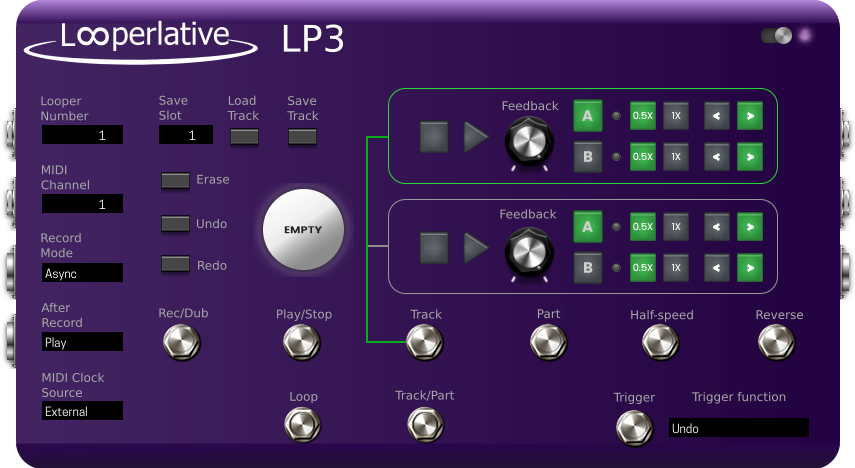Click the Undo button
The image size is (855, 468).
pyautogui.click(x=176, y=224)
